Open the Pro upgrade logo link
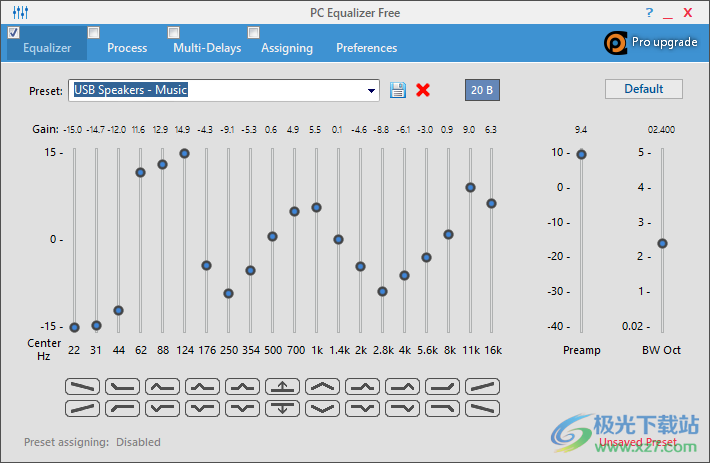The height and width of the screenshot is (463, 710). click(x=651, y=43)
